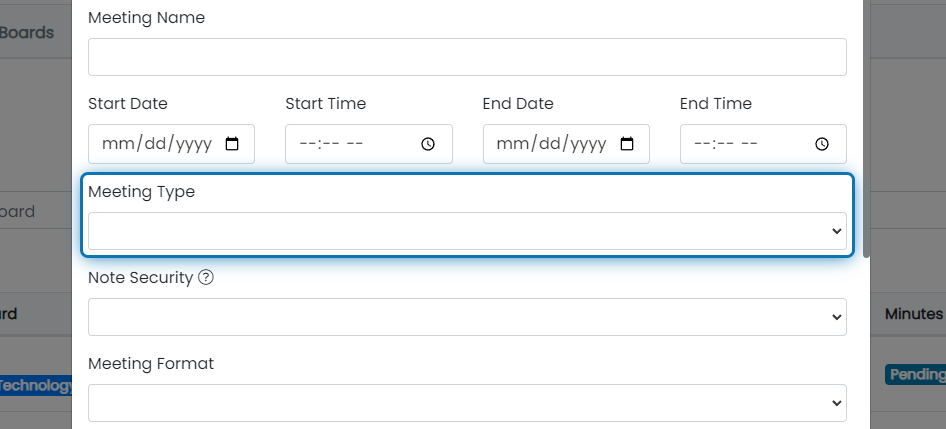
Task: Focus the Start Time input field
Action: (x=369, y=144)
